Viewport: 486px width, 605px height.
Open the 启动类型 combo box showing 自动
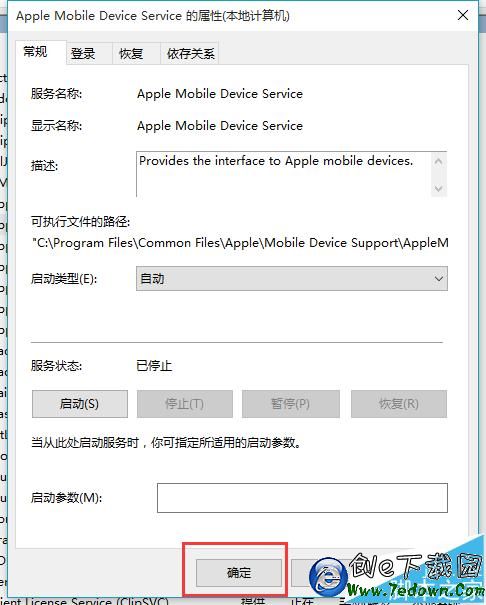click(292, 278)
